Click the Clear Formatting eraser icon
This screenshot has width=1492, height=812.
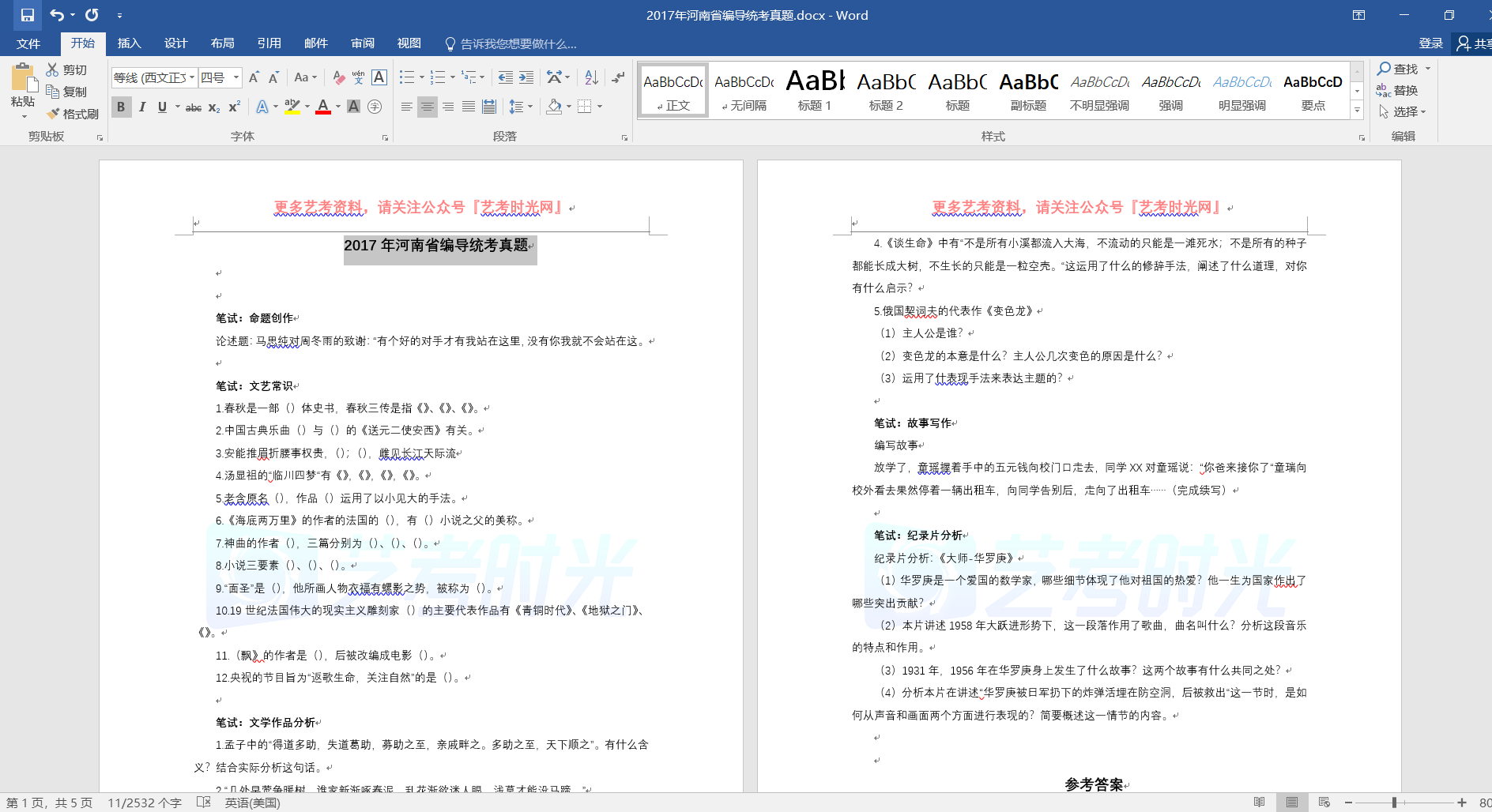(338, 77)
